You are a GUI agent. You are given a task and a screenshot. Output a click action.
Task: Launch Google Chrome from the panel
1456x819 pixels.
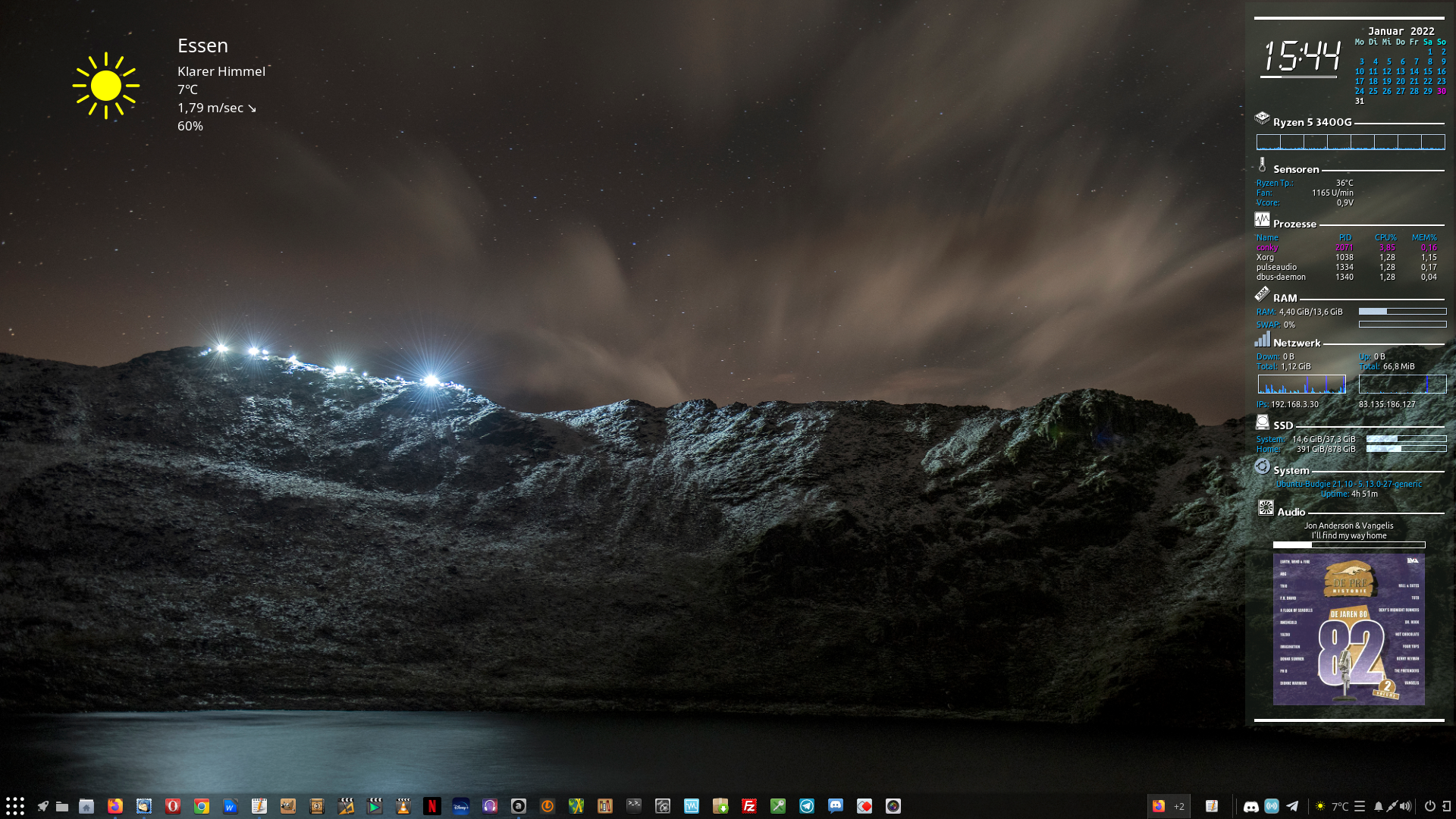coord(202,806)
